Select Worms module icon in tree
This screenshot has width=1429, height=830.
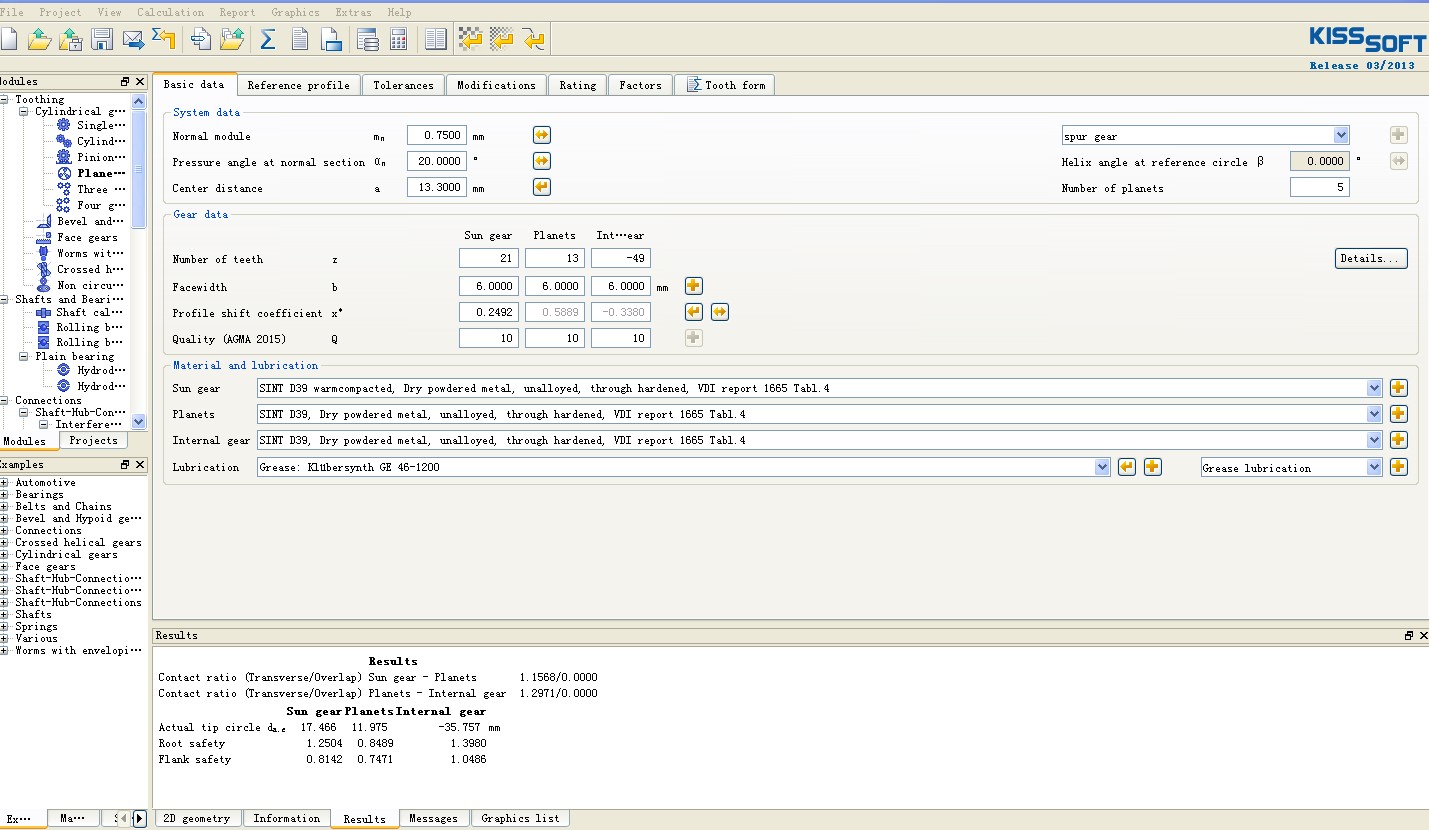point(43,253)
